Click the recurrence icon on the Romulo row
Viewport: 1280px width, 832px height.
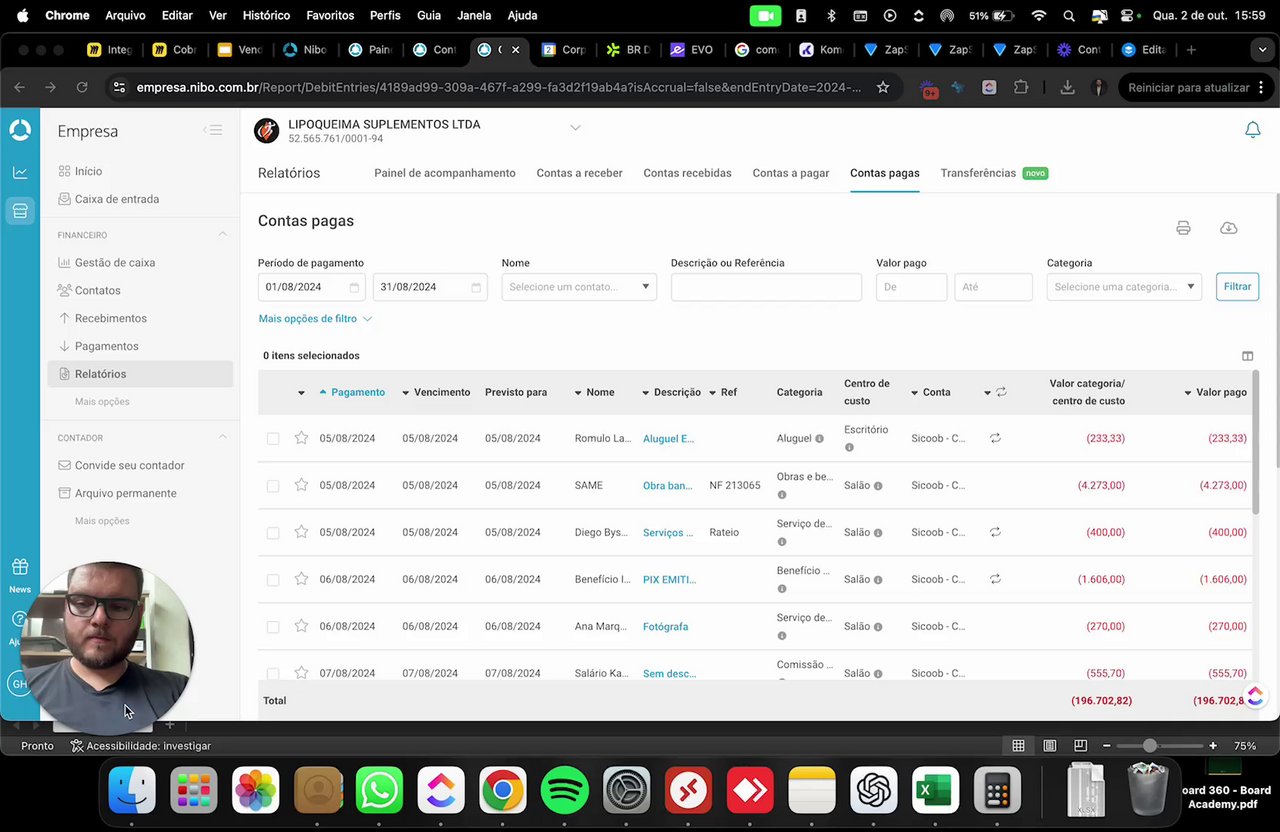tap(995, 438)
